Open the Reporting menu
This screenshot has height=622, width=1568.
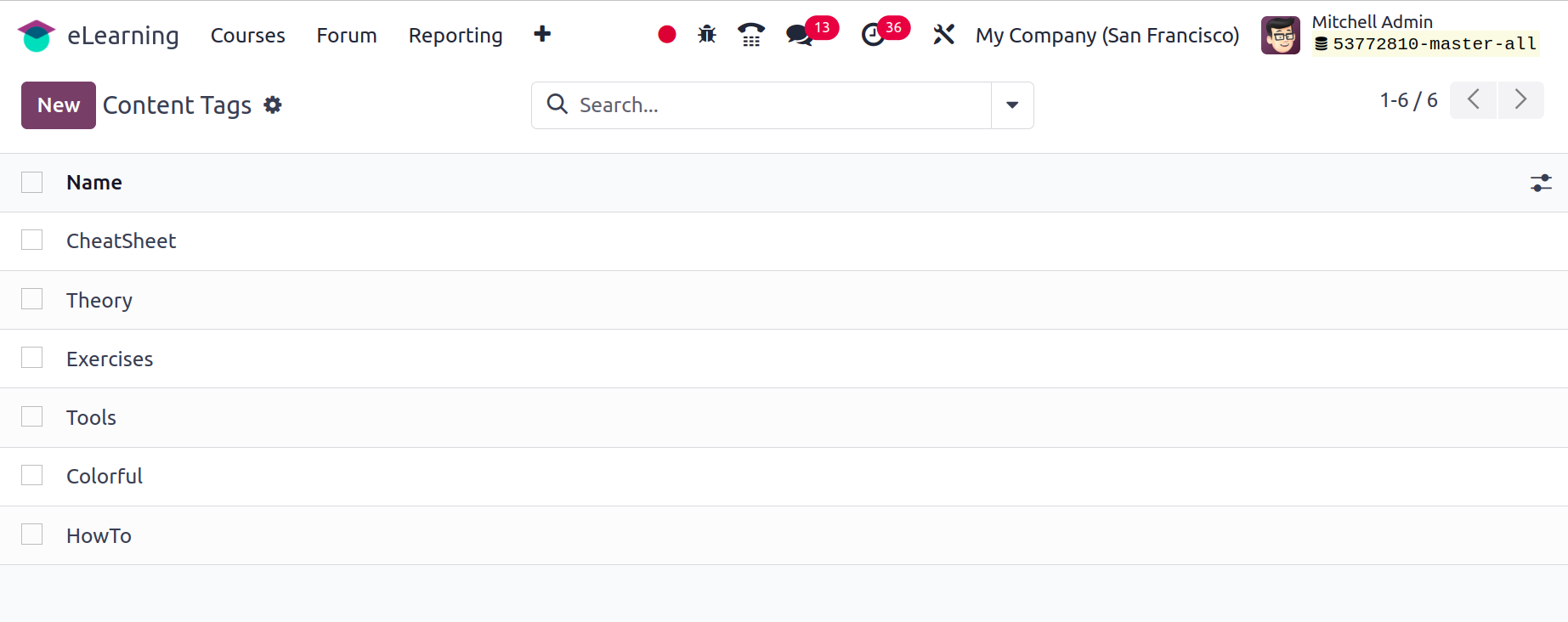point(456,36)
